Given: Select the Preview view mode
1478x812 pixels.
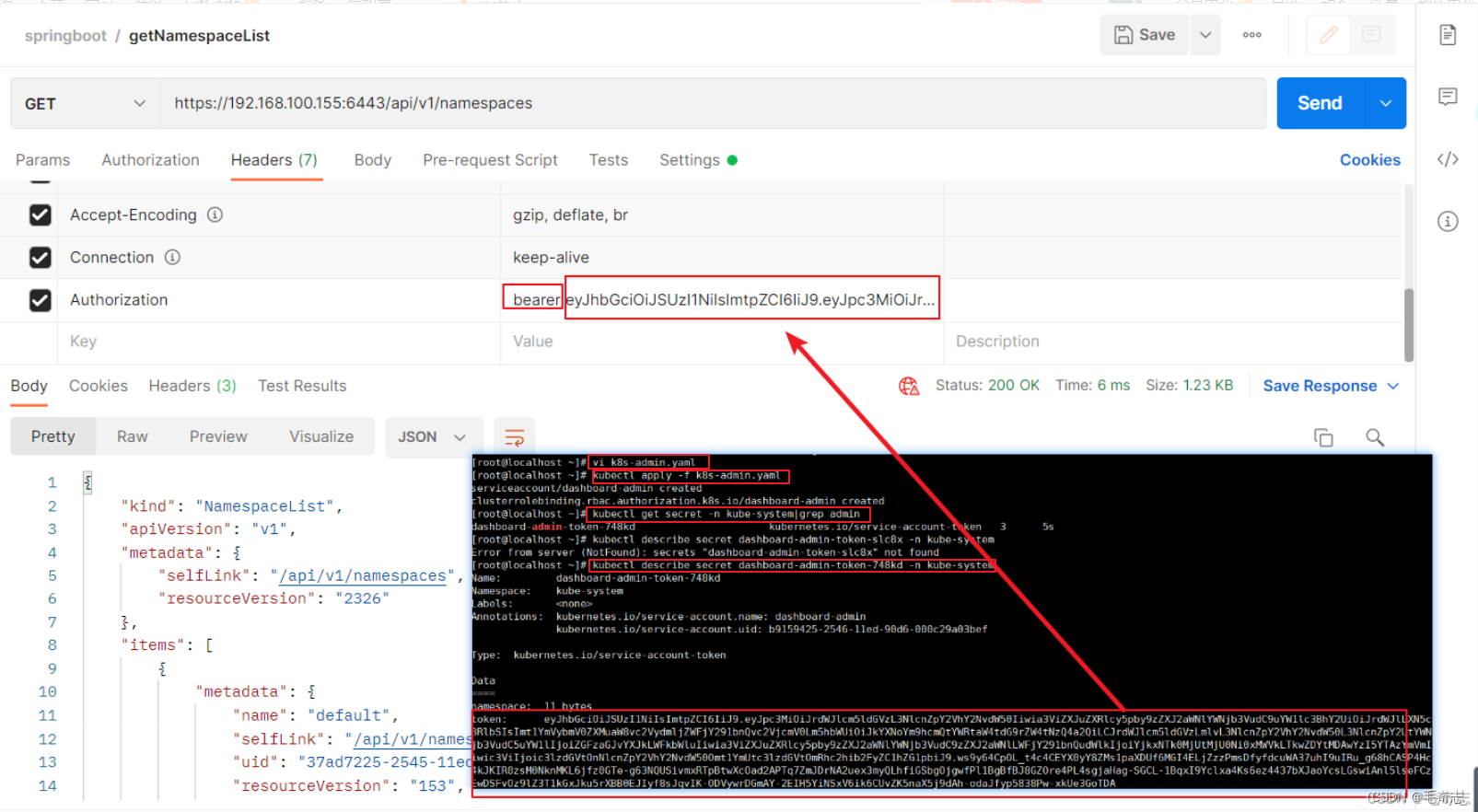Looking at the screenshot, I should click(x=218, y=436).
